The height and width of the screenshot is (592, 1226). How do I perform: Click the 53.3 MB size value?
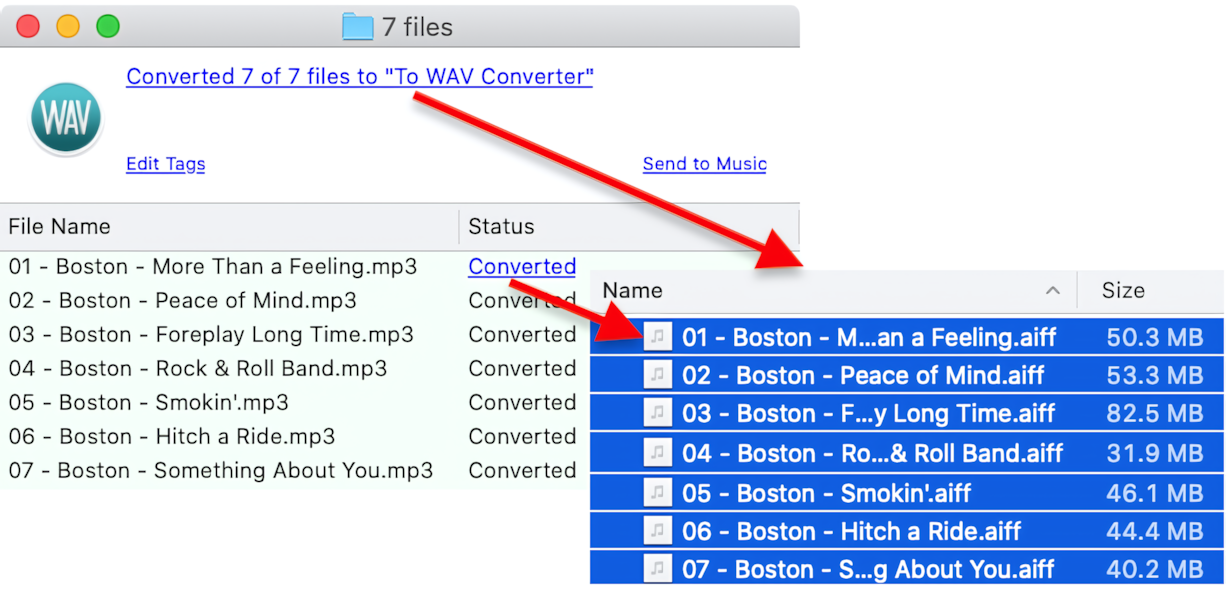(1154, 376)
